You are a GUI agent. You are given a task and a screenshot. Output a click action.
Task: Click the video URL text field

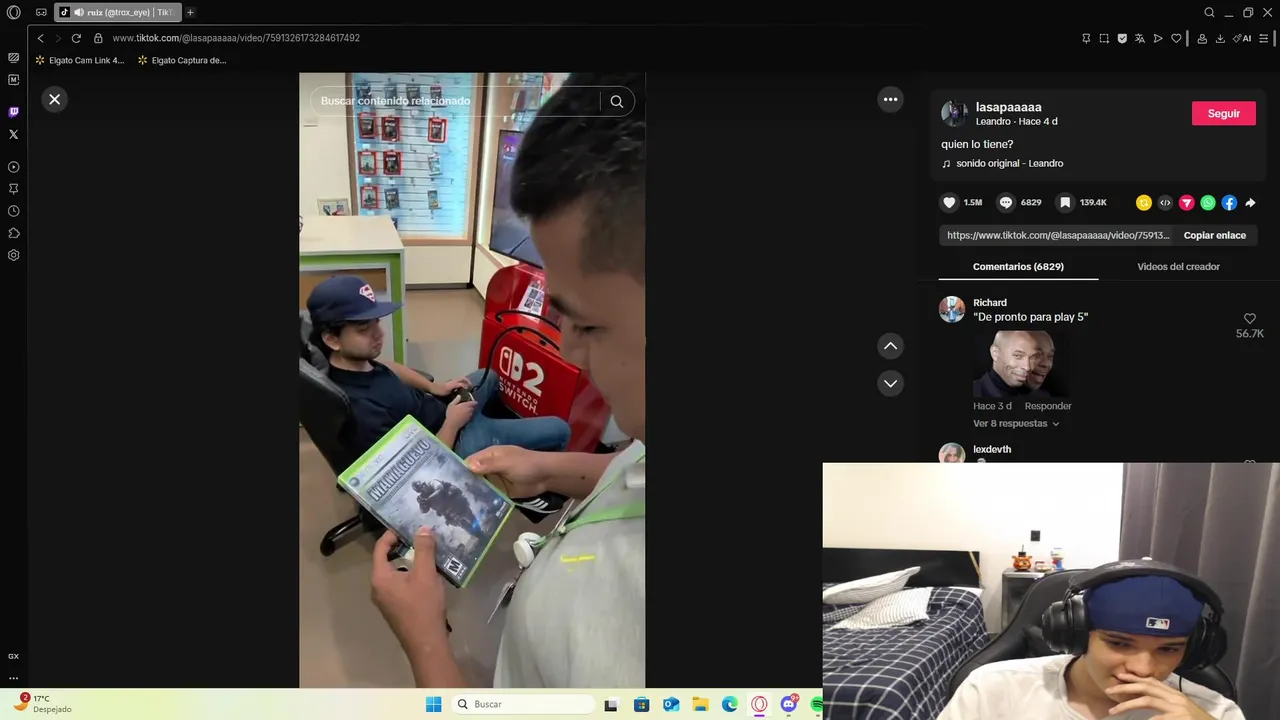point(1058,235)
